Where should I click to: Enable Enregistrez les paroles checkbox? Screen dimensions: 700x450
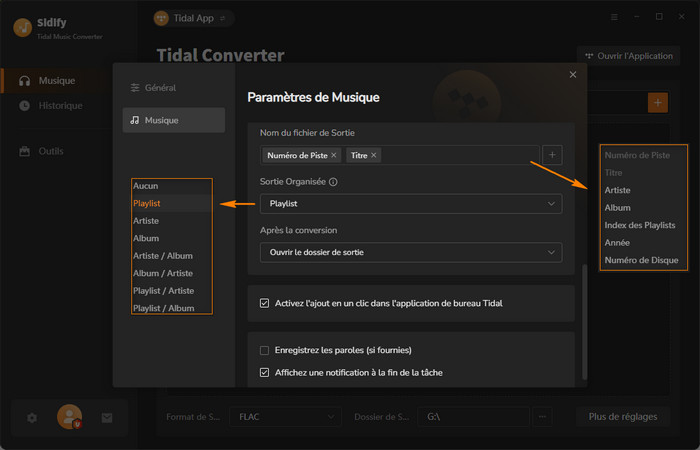[x=264, y=350]
